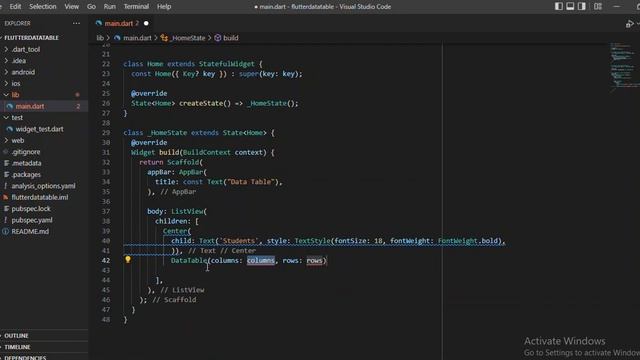
Task: Open the pubspec.yaml file
Action: [32, 220]
